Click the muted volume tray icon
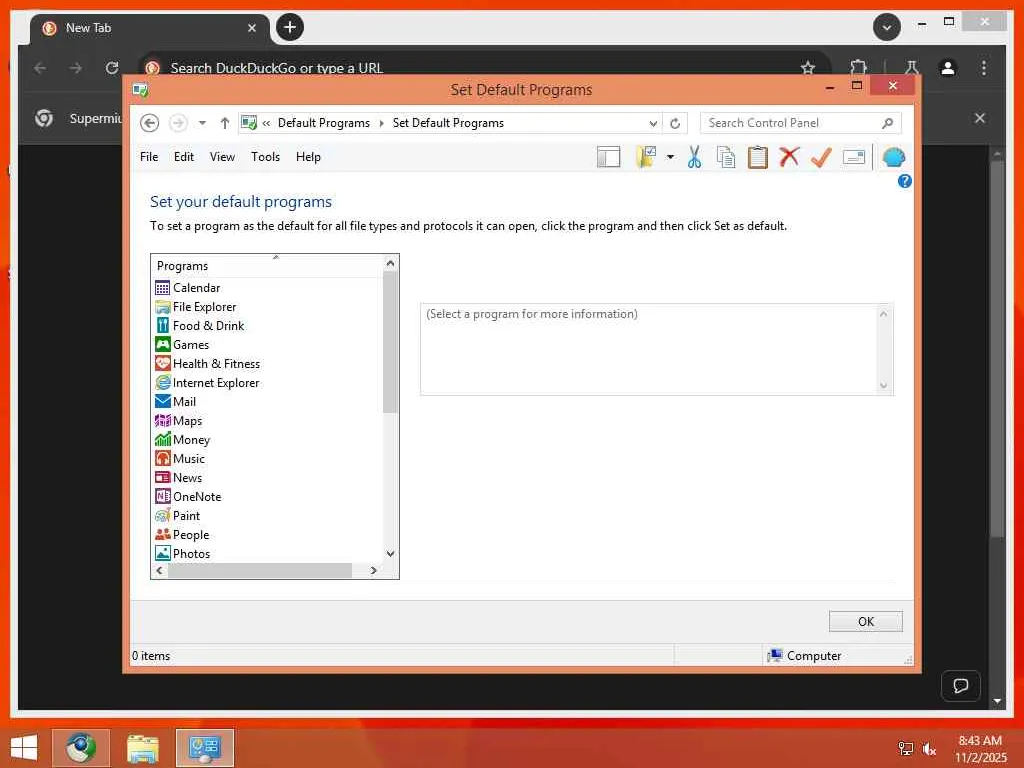 tap(929, 749)
